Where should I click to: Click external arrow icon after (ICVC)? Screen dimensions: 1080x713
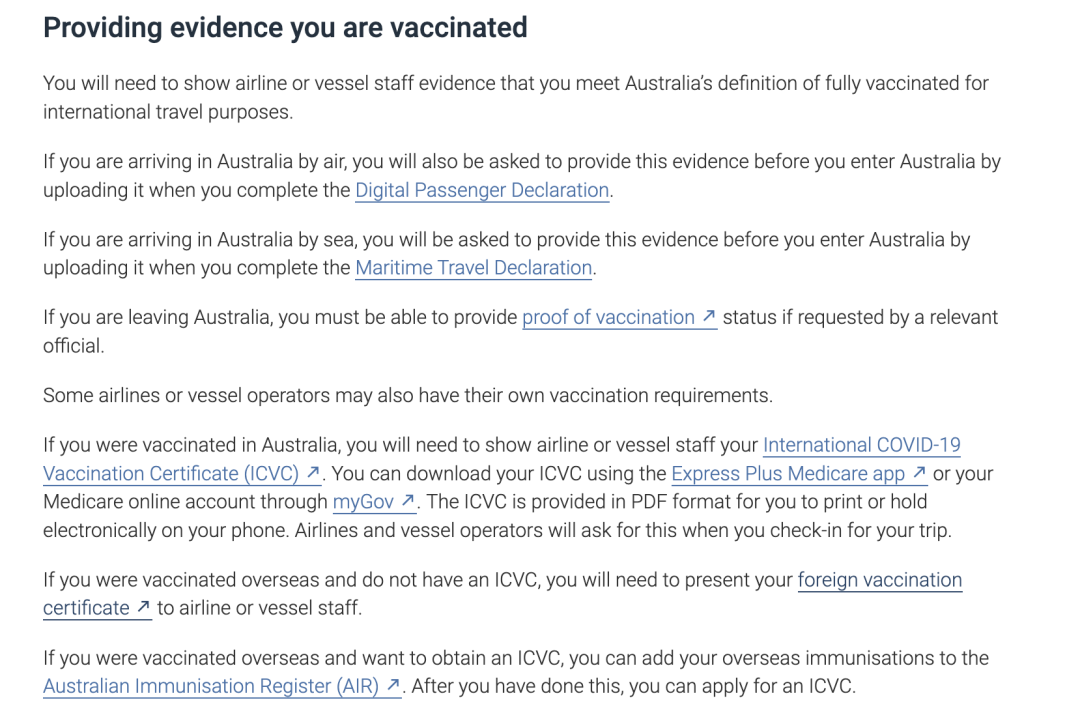[313, 473]
